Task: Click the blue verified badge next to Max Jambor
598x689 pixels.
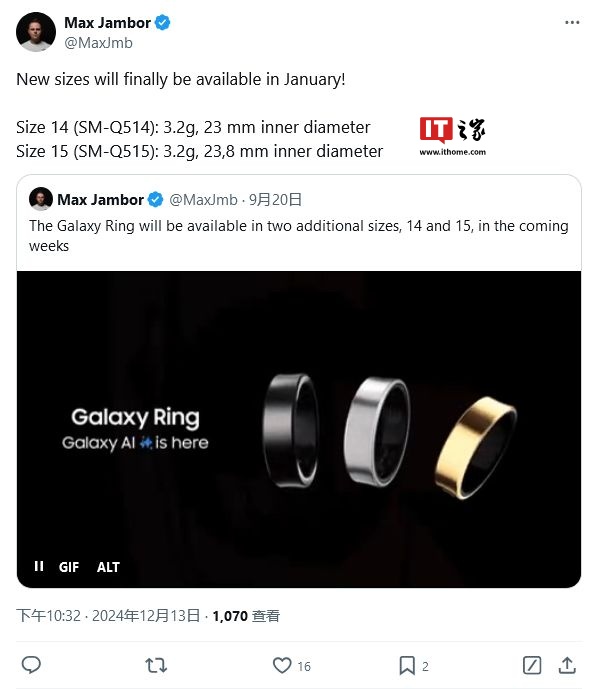Action: point(163,22)
